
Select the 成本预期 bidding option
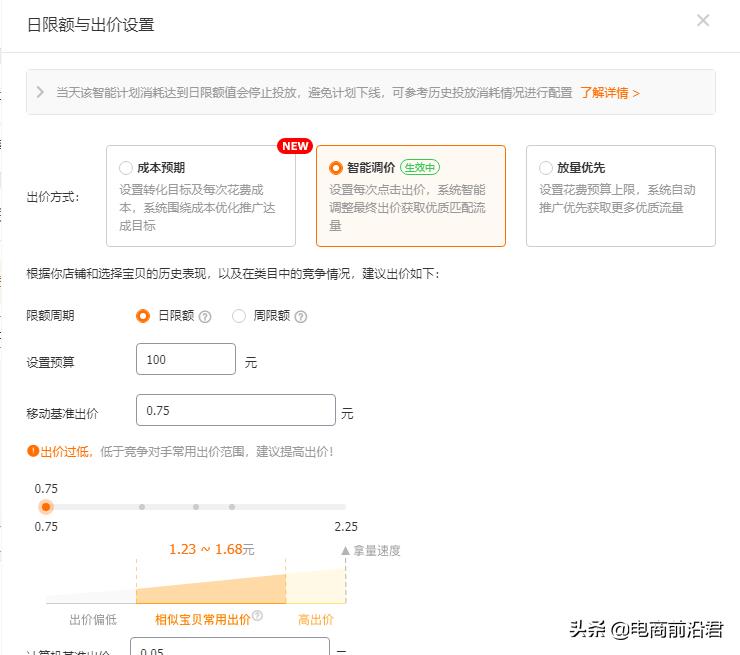pyautogui.click(x=201, y=196)
